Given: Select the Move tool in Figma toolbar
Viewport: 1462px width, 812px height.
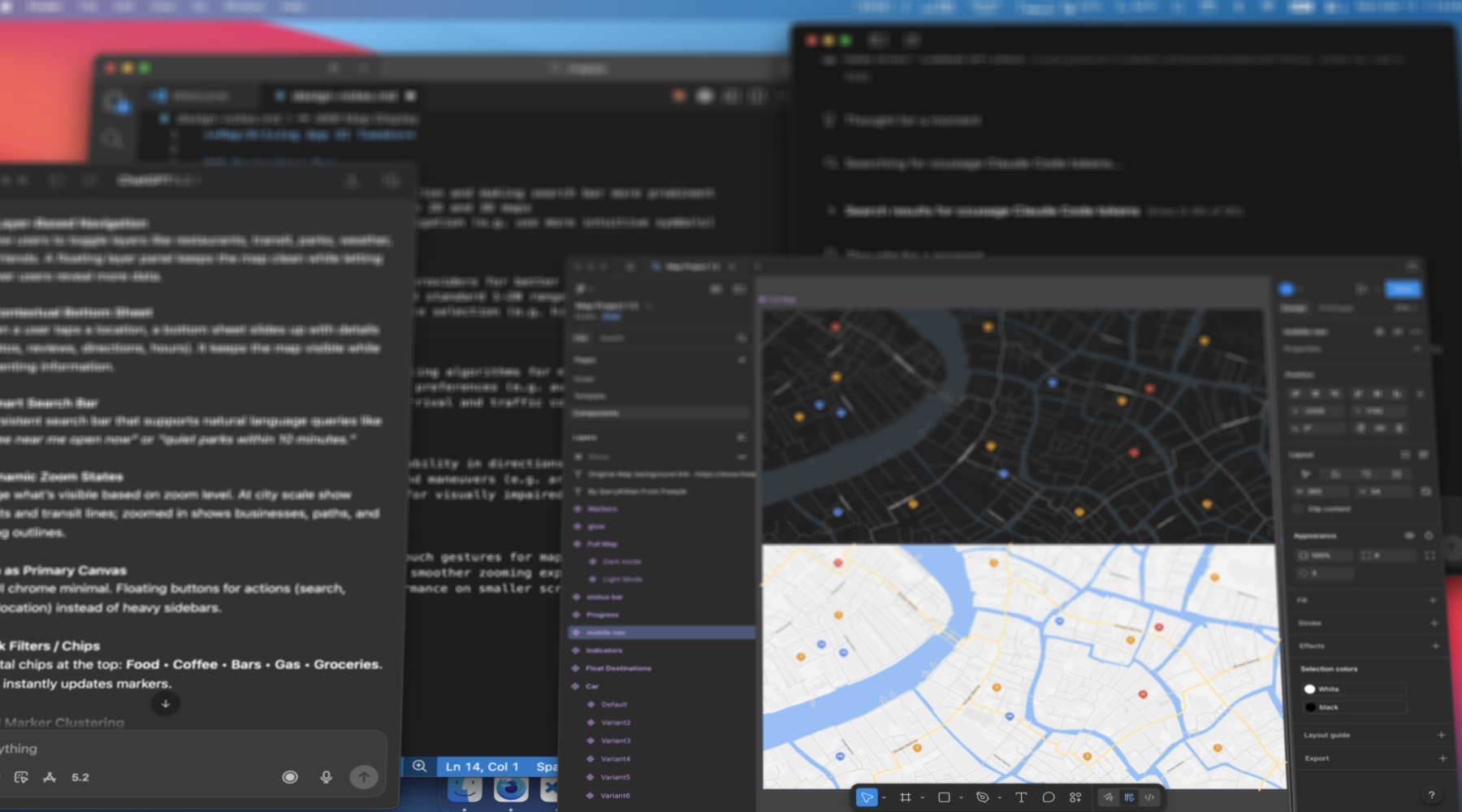Looking at the screenshot, I should coord(867,797).
